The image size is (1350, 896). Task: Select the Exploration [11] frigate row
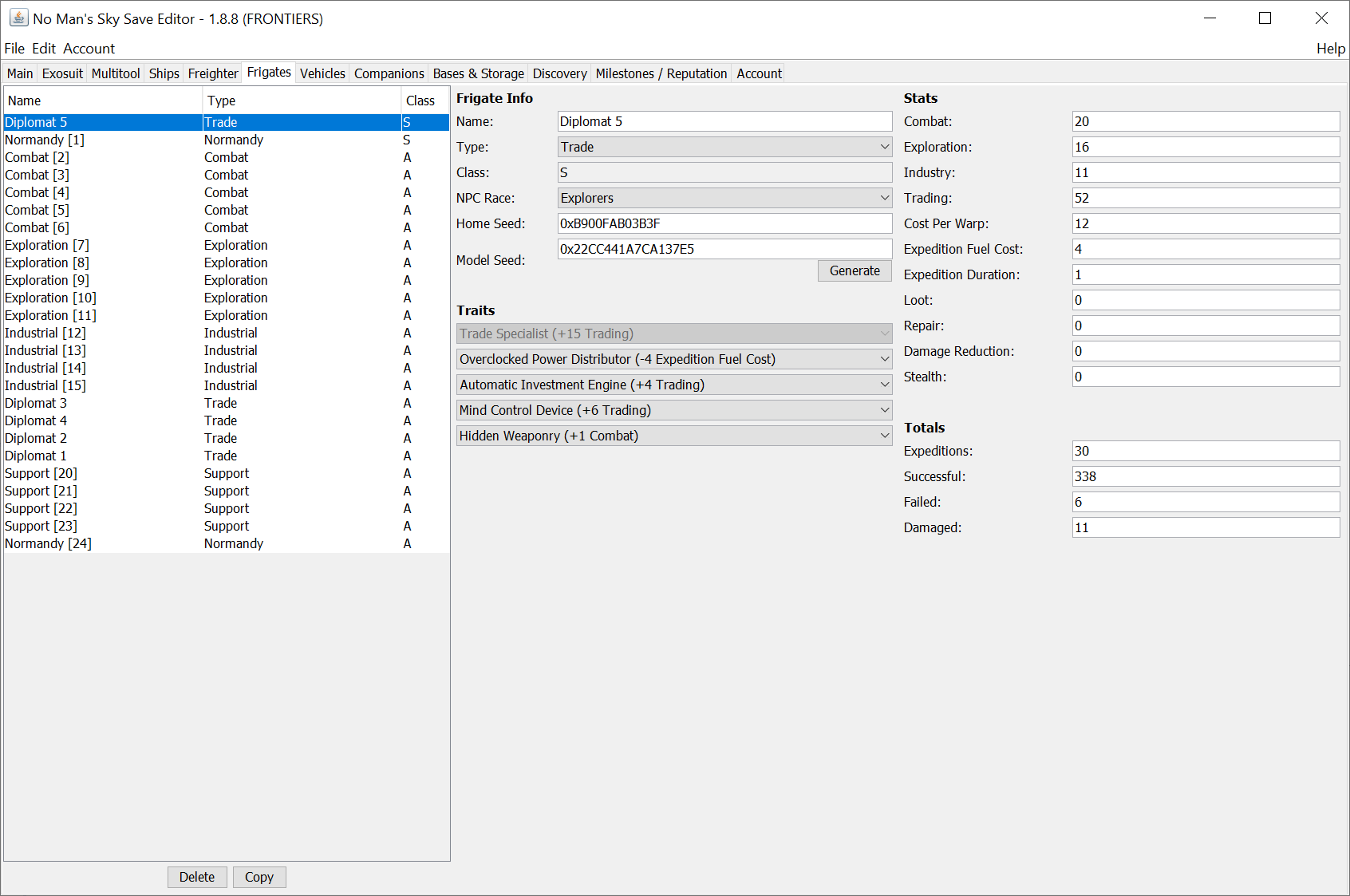227,315
